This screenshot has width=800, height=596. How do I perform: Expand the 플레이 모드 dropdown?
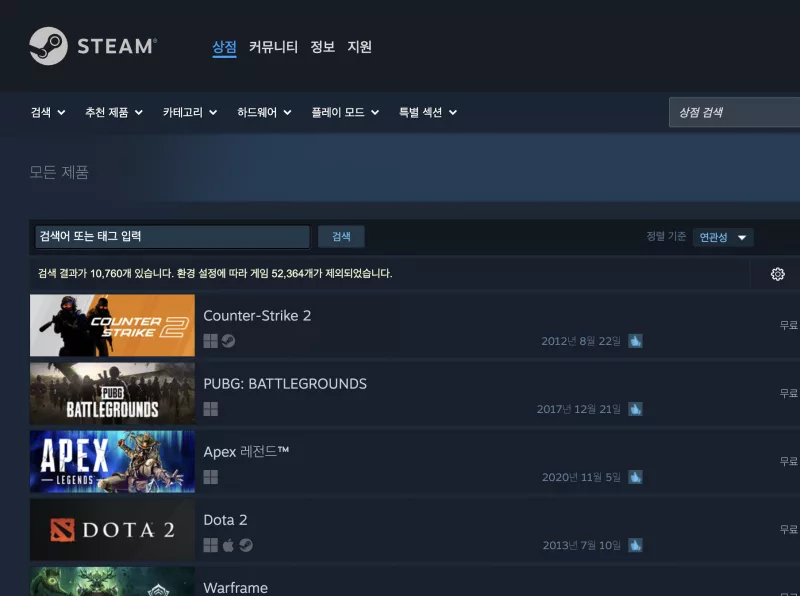tap(345, 112)
